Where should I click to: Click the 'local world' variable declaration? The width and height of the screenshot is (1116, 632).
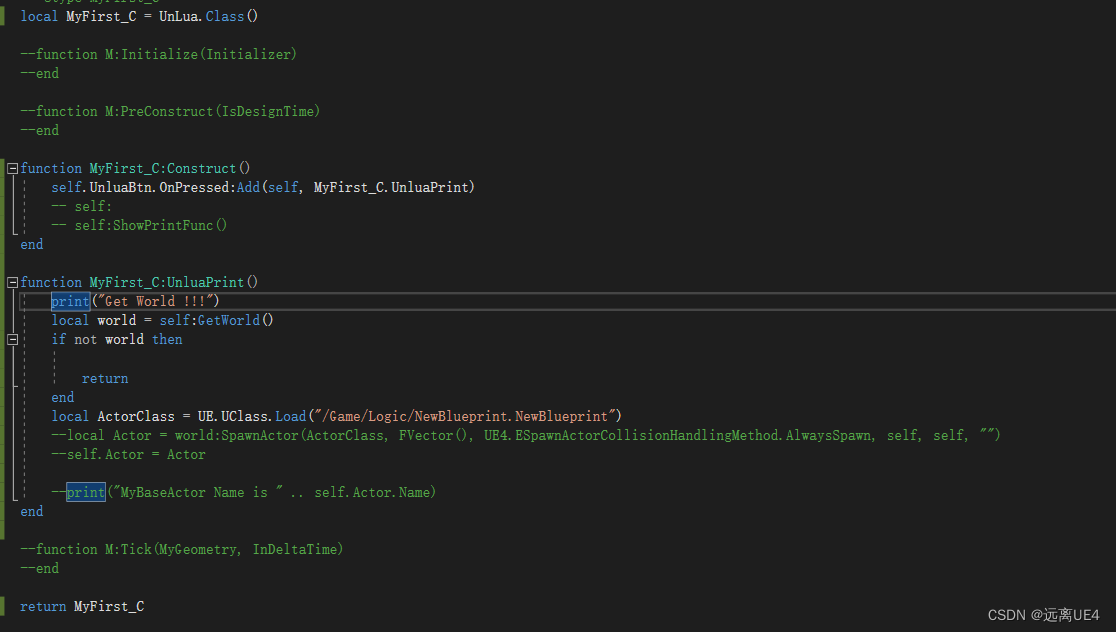click(x=93, y=320)
